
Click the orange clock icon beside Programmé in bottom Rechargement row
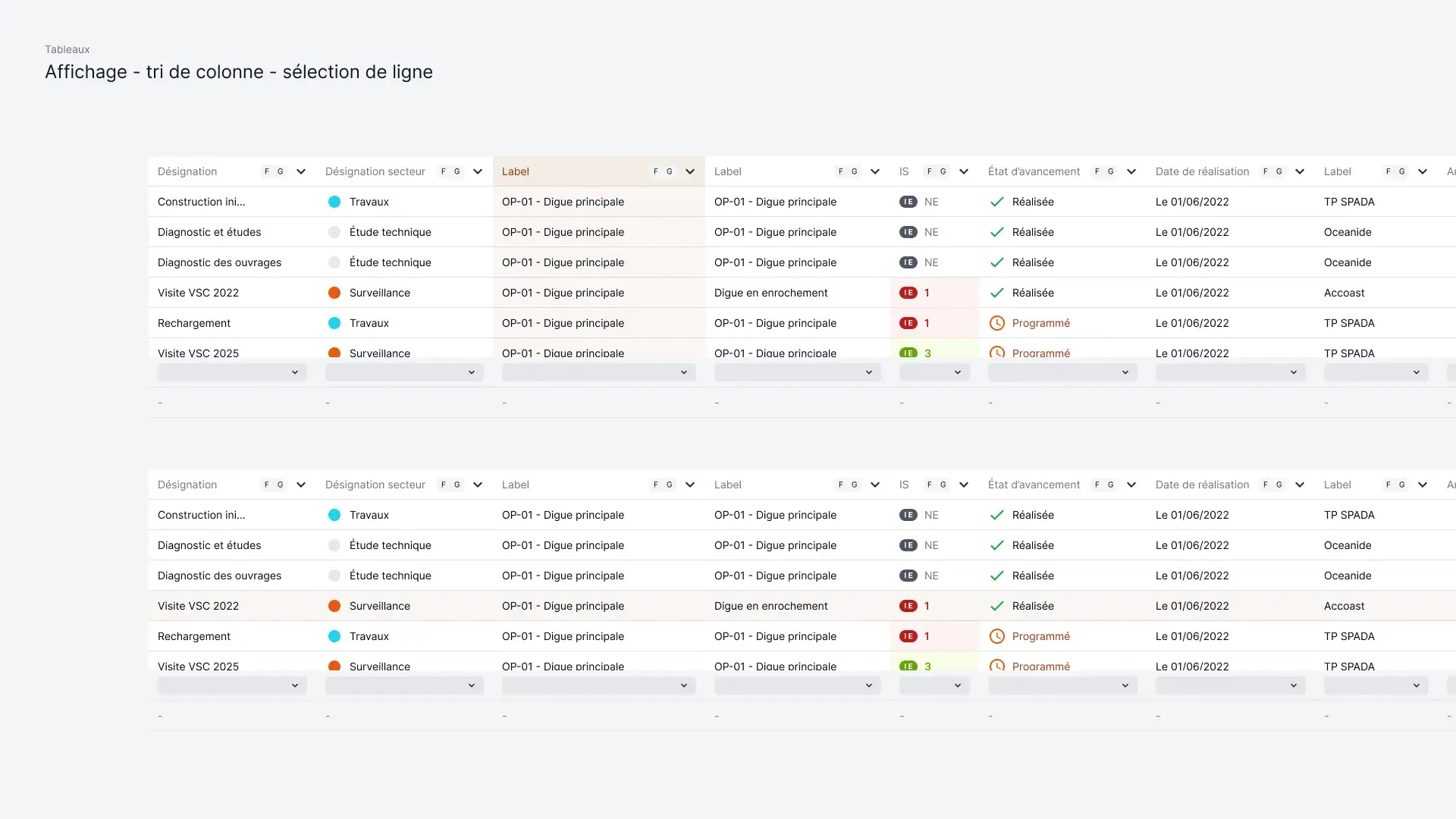[997, 636]
